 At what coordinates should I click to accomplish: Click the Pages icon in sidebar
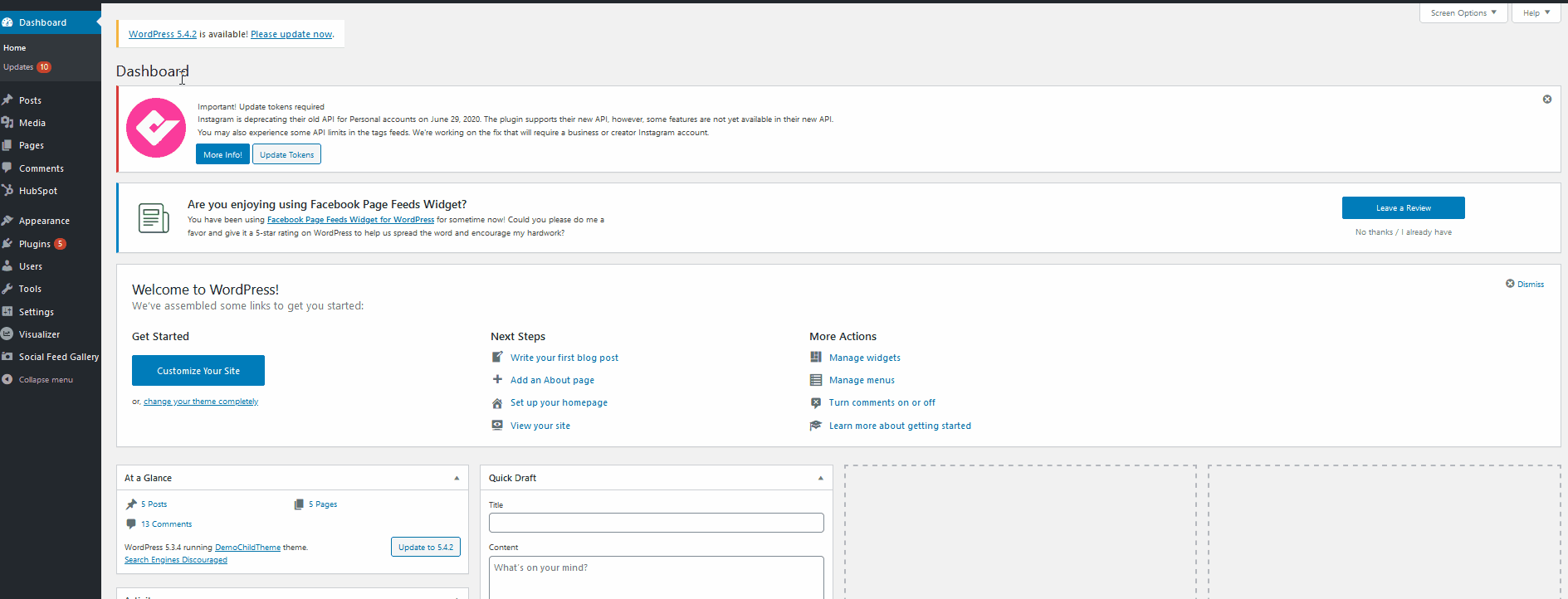tap(7, 145)
